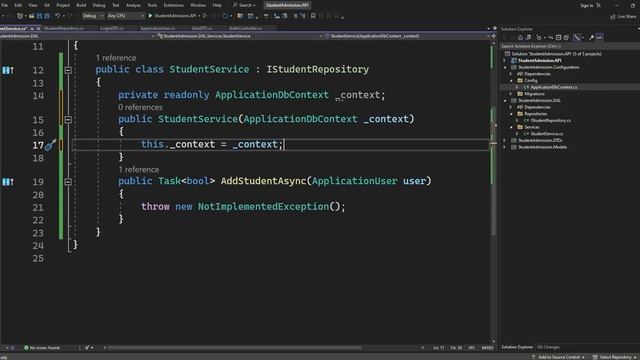Click the Search magnifier in title bar

[235, 5]
